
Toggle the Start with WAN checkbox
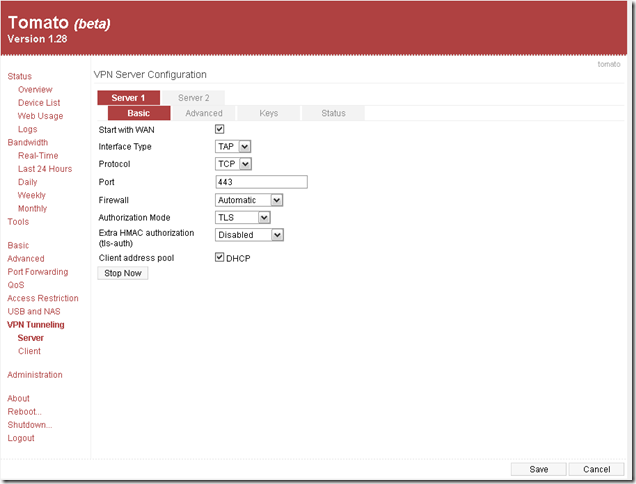(220, 129)
